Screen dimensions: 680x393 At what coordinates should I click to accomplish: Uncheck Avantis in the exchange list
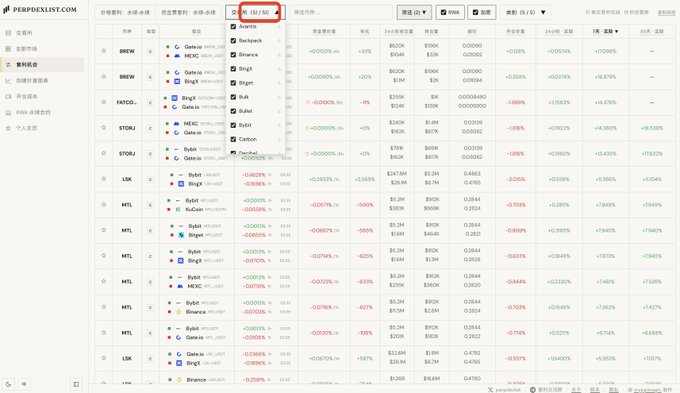click(233, 26)
